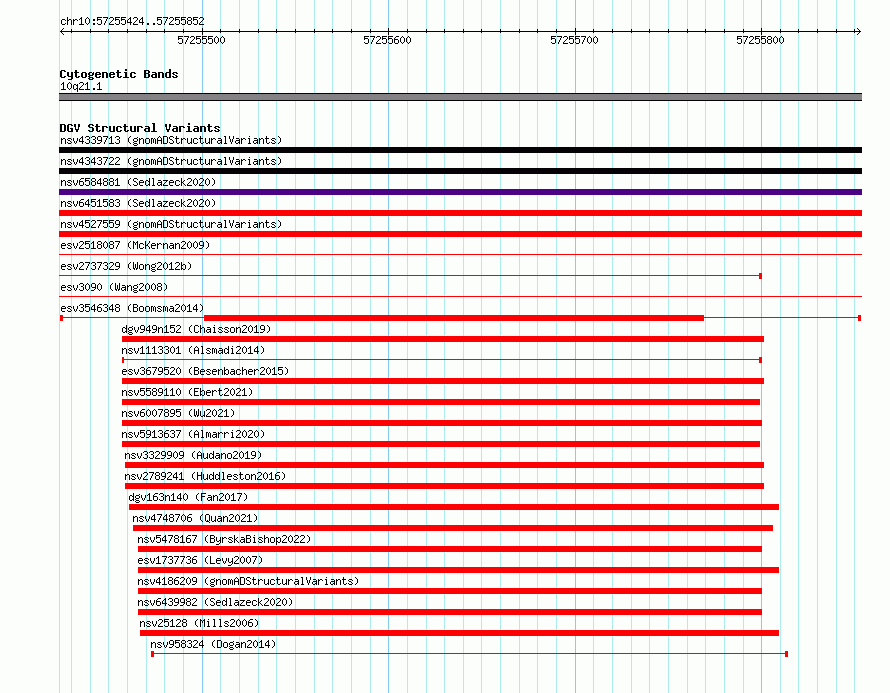Select the thin line under nsv1113301
The height and width of the screenshot is (693, 890).
(442, 360)
